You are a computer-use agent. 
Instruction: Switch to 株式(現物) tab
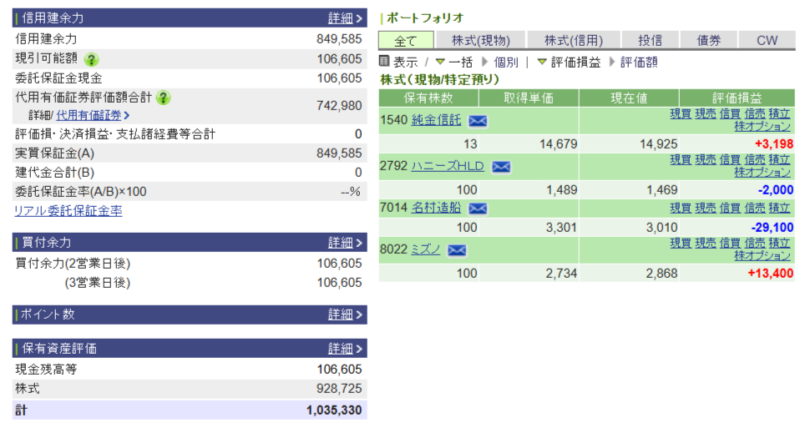pyautogui.click(x=481, y=40)
